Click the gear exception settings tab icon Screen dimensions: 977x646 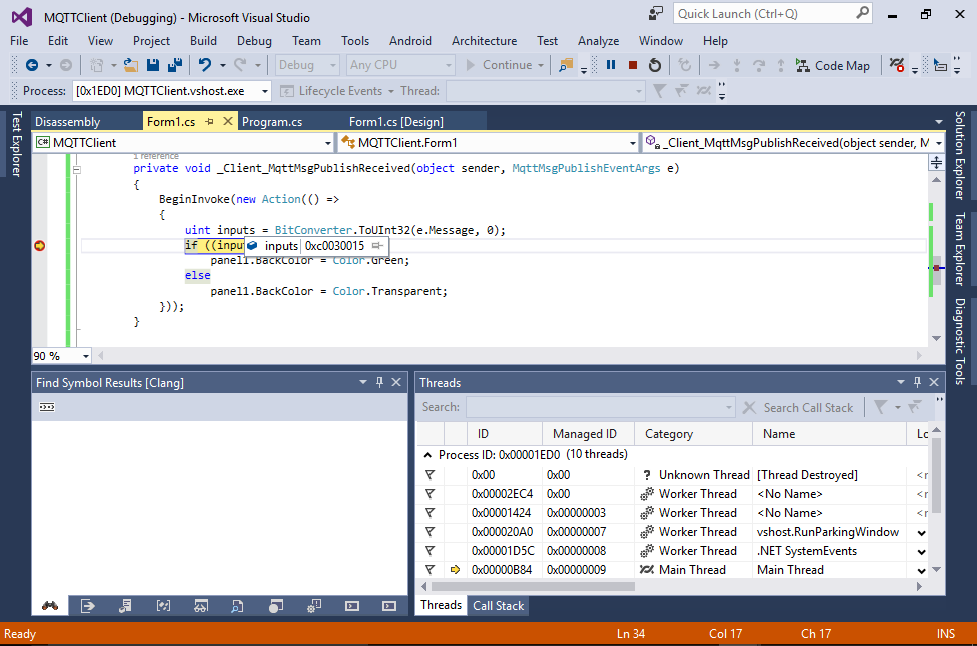point(314,606)
